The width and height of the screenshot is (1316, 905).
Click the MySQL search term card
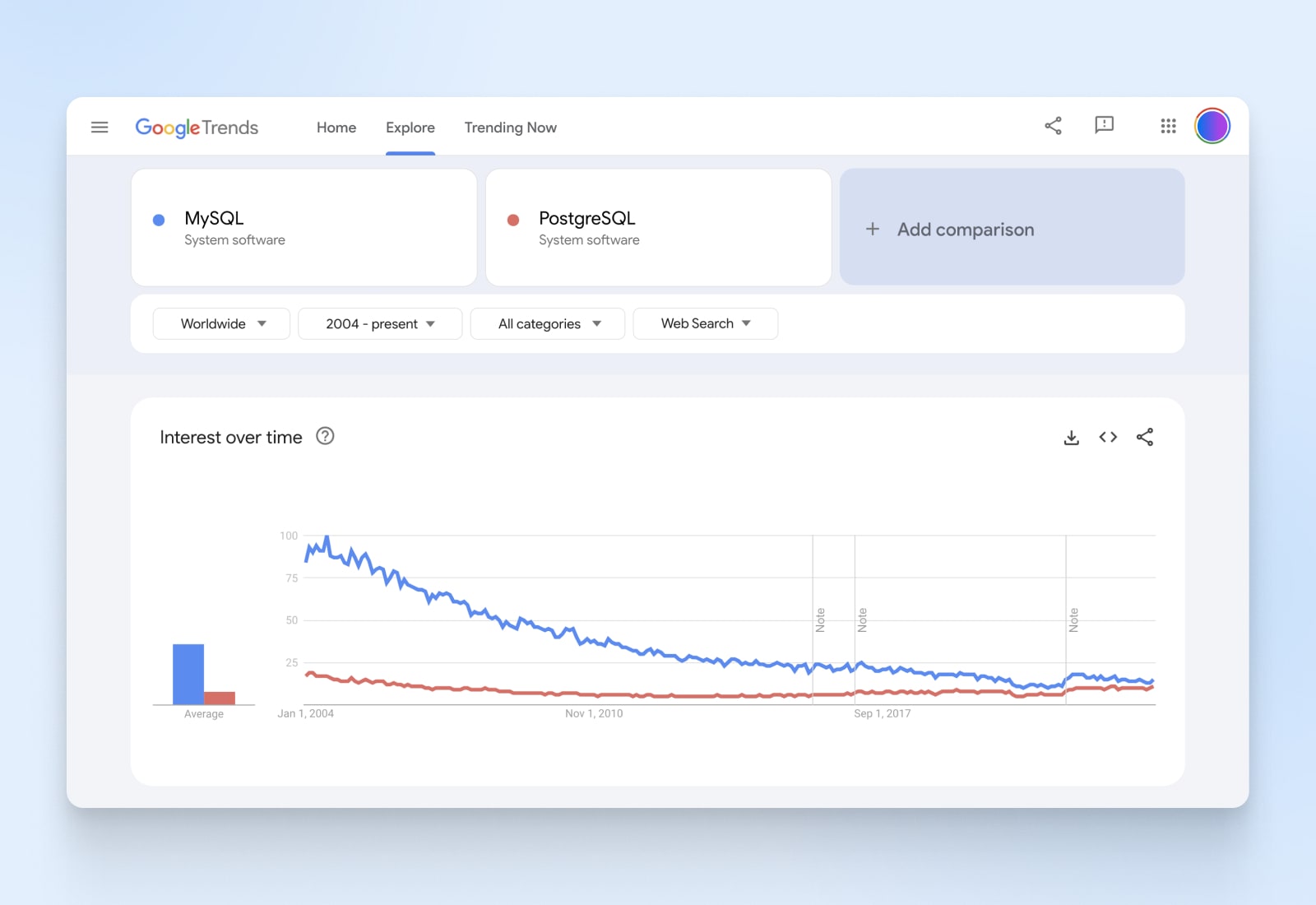point(304,228)
